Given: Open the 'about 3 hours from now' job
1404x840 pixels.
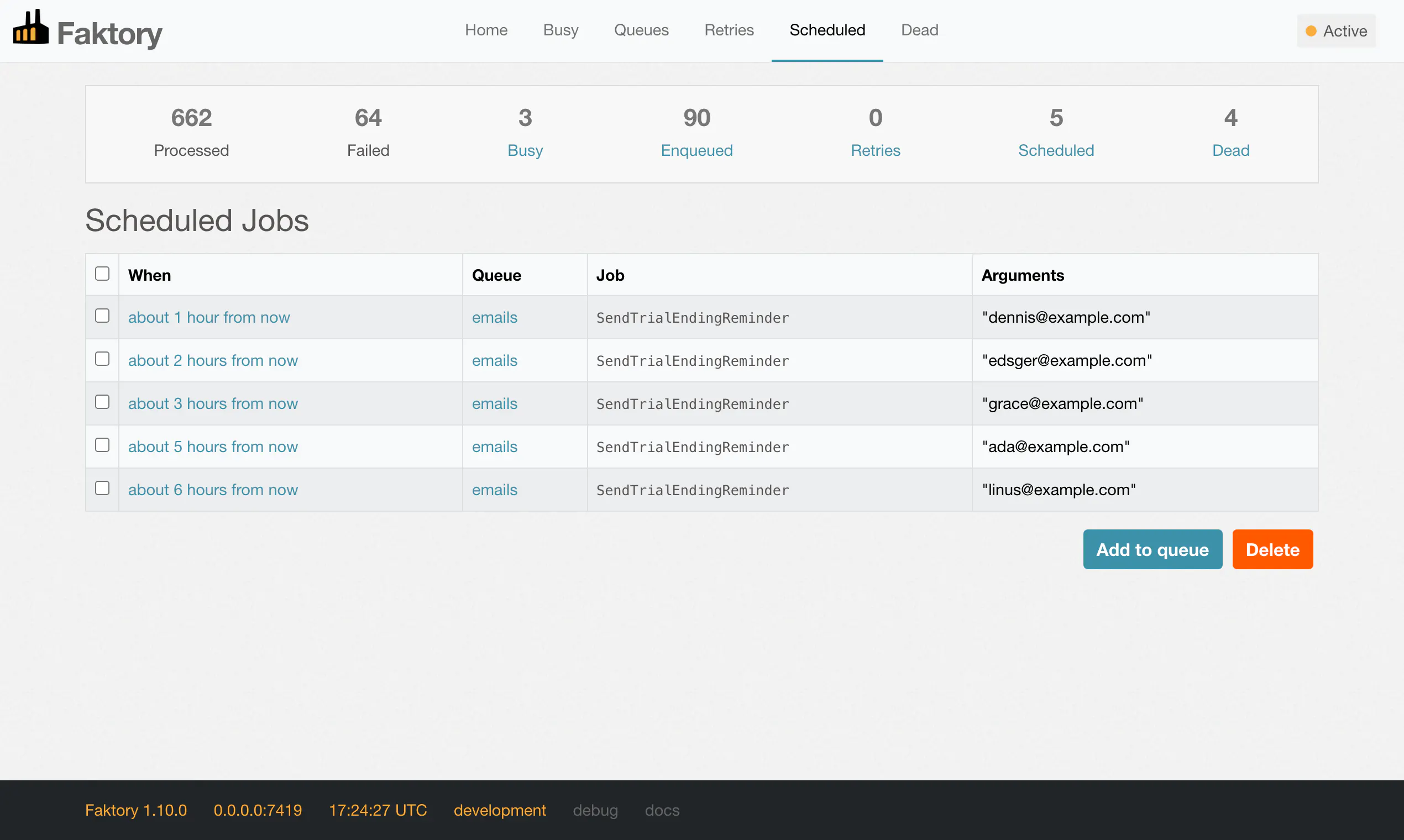Looking at the screenshot, I should click(x=213, y=403).
